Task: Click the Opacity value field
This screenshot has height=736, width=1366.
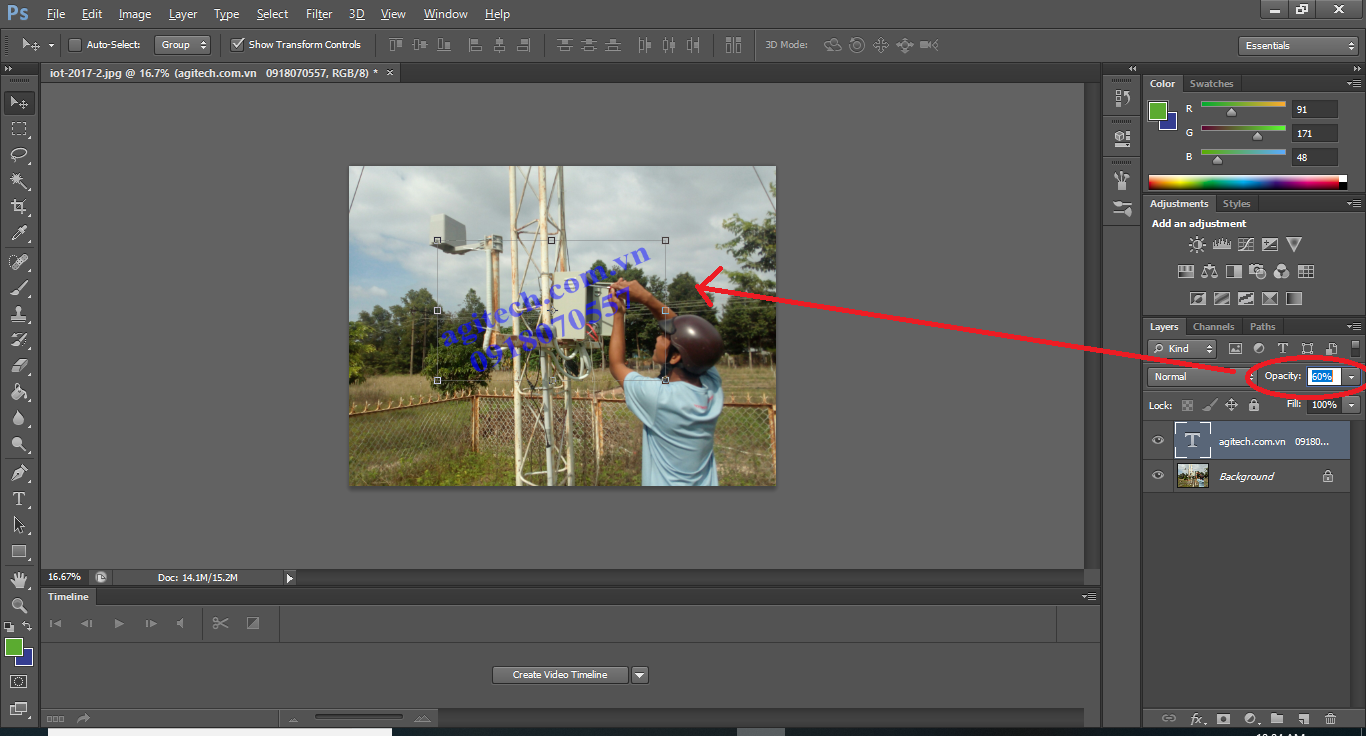Action: (x=1324, y=377)
